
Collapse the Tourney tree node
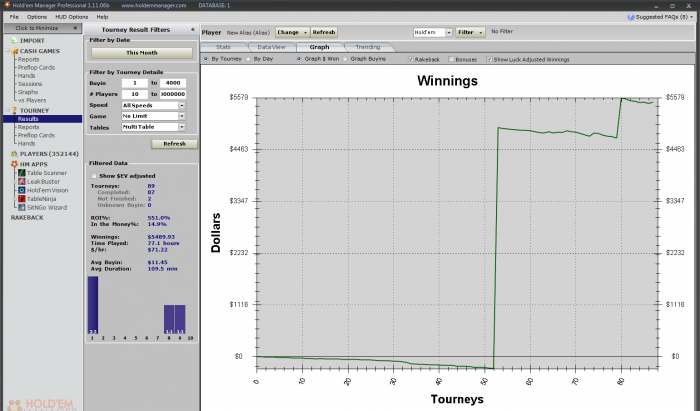tap(8, 110)
